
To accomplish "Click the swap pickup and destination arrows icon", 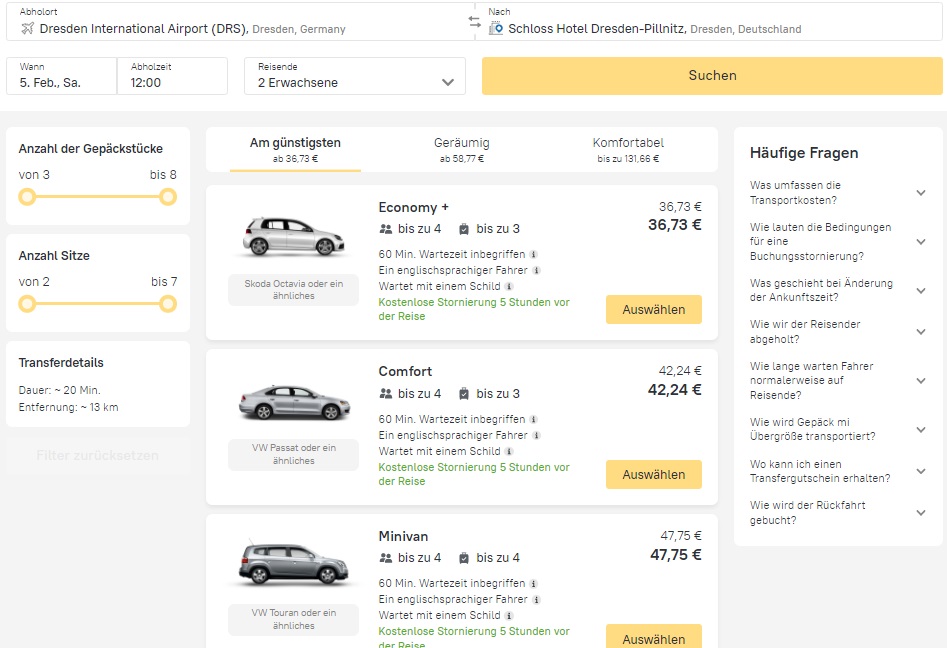I will pyautogui.click(x=474, y=21).
